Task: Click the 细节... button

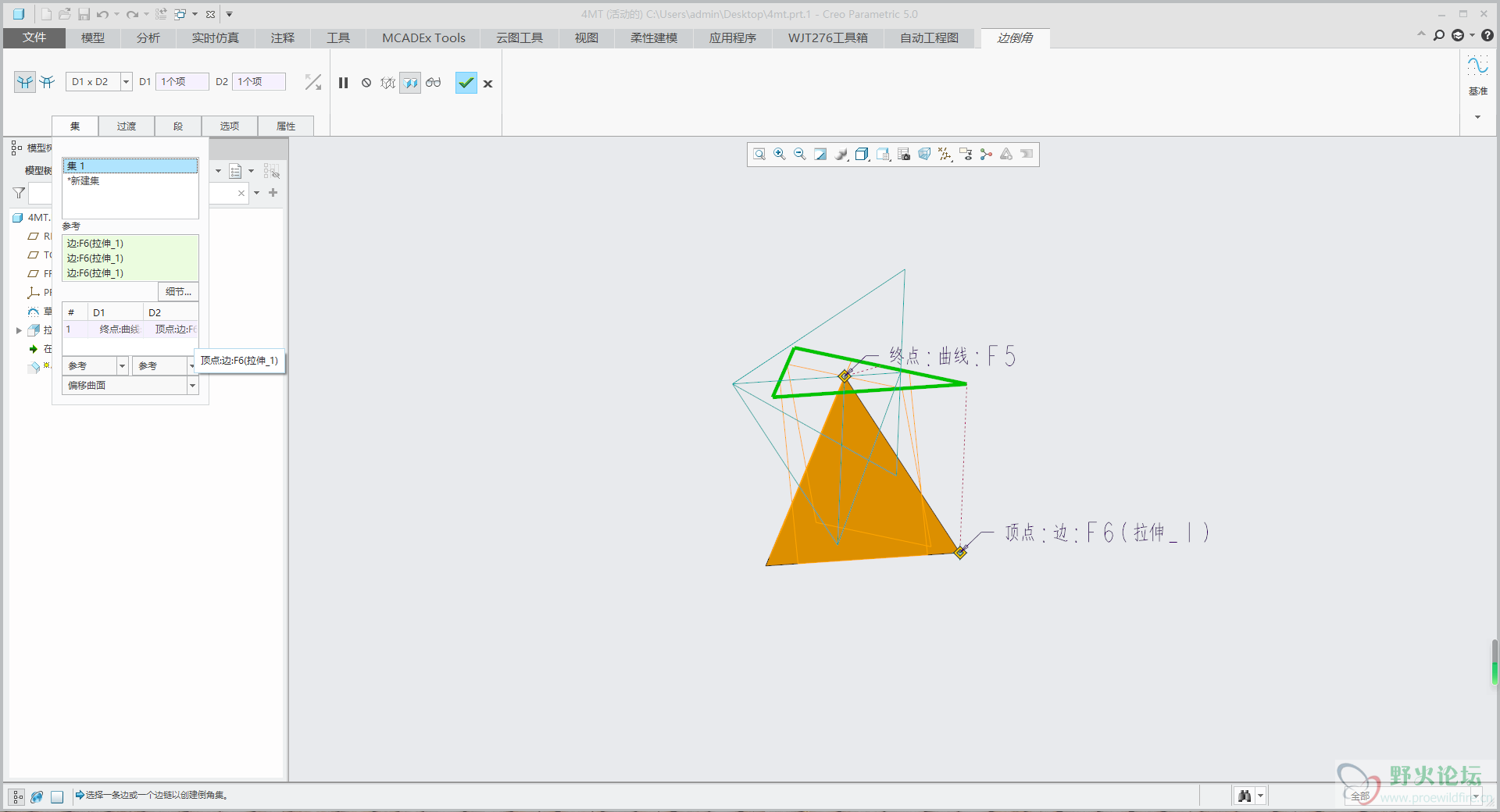Action: click(178, 292)
